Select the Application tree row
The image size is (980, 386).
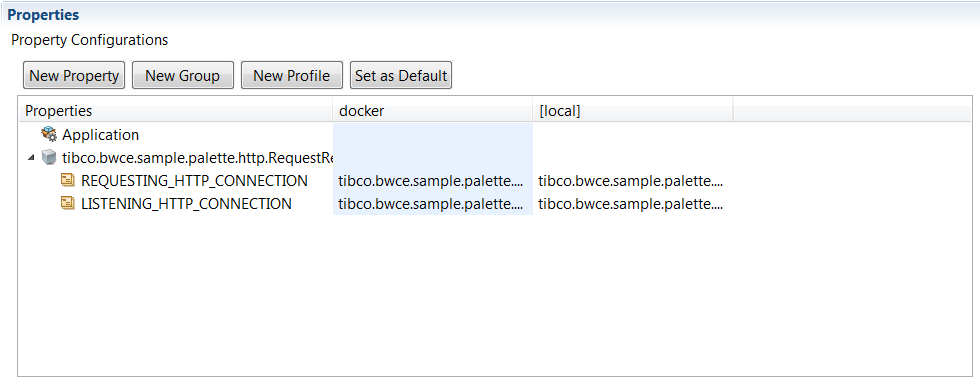pyautogui.click(x=101, y=134)
